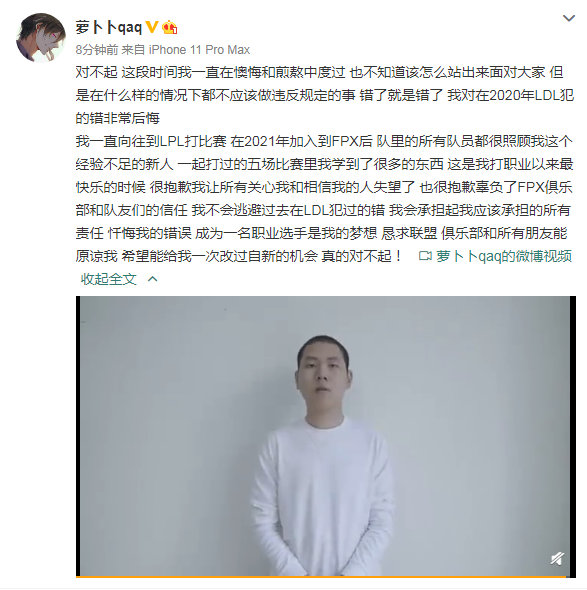Play the embedded apology video
Viewport: 587px width, 590px height.
tap(326, 436)
